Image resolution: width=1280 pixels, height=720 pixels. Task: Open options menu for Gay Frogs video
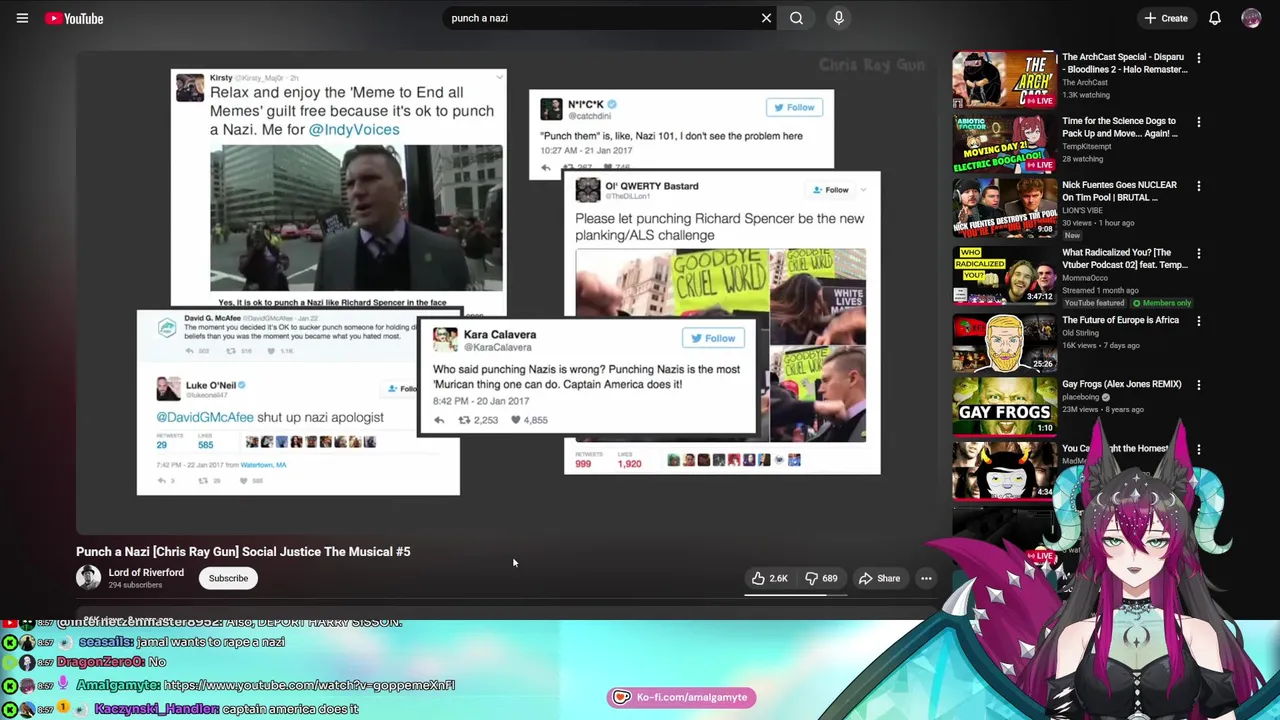pos(1198,385)
